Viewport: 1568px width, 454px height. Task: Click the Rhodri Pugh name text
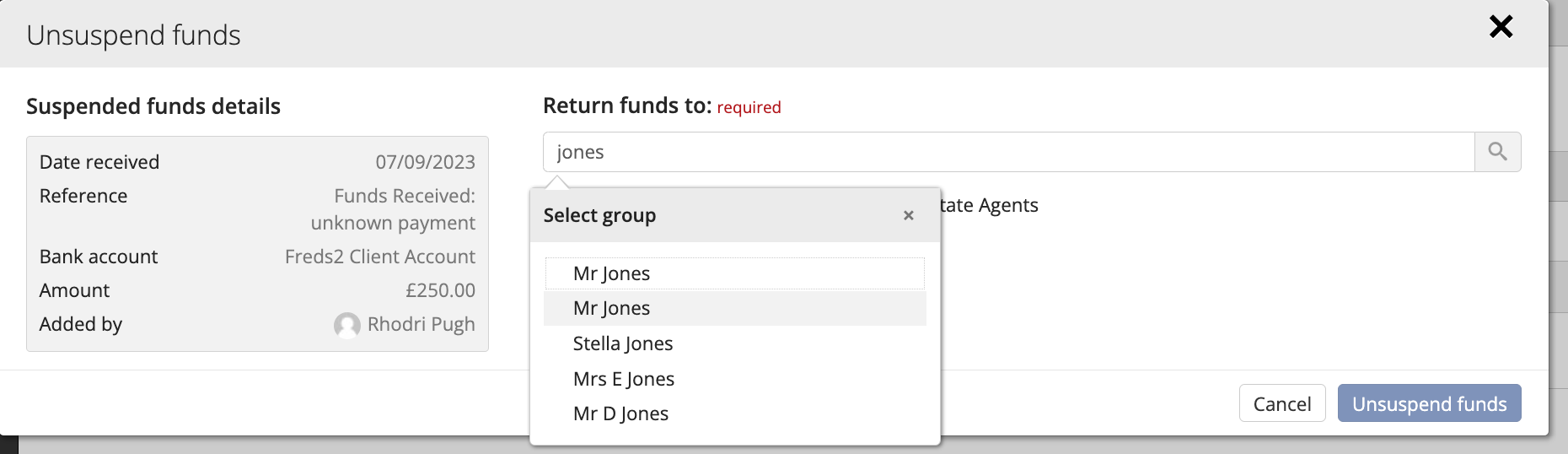[x=421, y=324]
